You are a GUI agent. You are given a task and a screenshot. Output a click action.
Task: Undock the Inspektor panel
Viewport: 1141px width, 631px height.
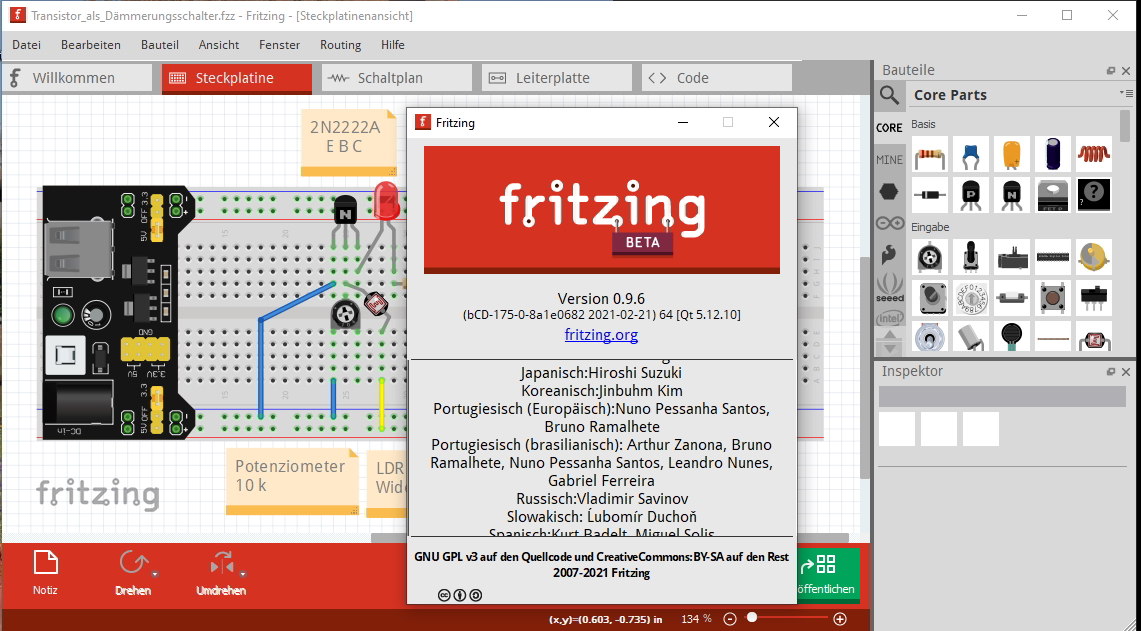click(x=1110, y=372)
